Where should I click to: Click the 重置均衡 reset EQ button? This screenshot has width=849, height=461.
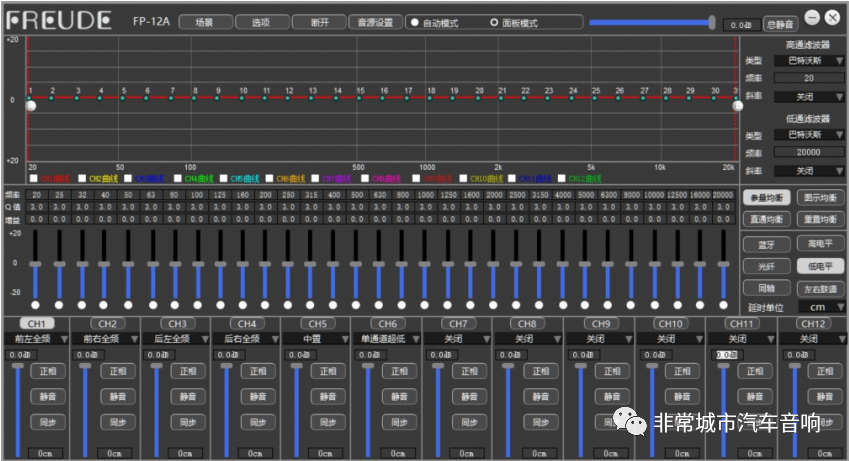point(820,218)
